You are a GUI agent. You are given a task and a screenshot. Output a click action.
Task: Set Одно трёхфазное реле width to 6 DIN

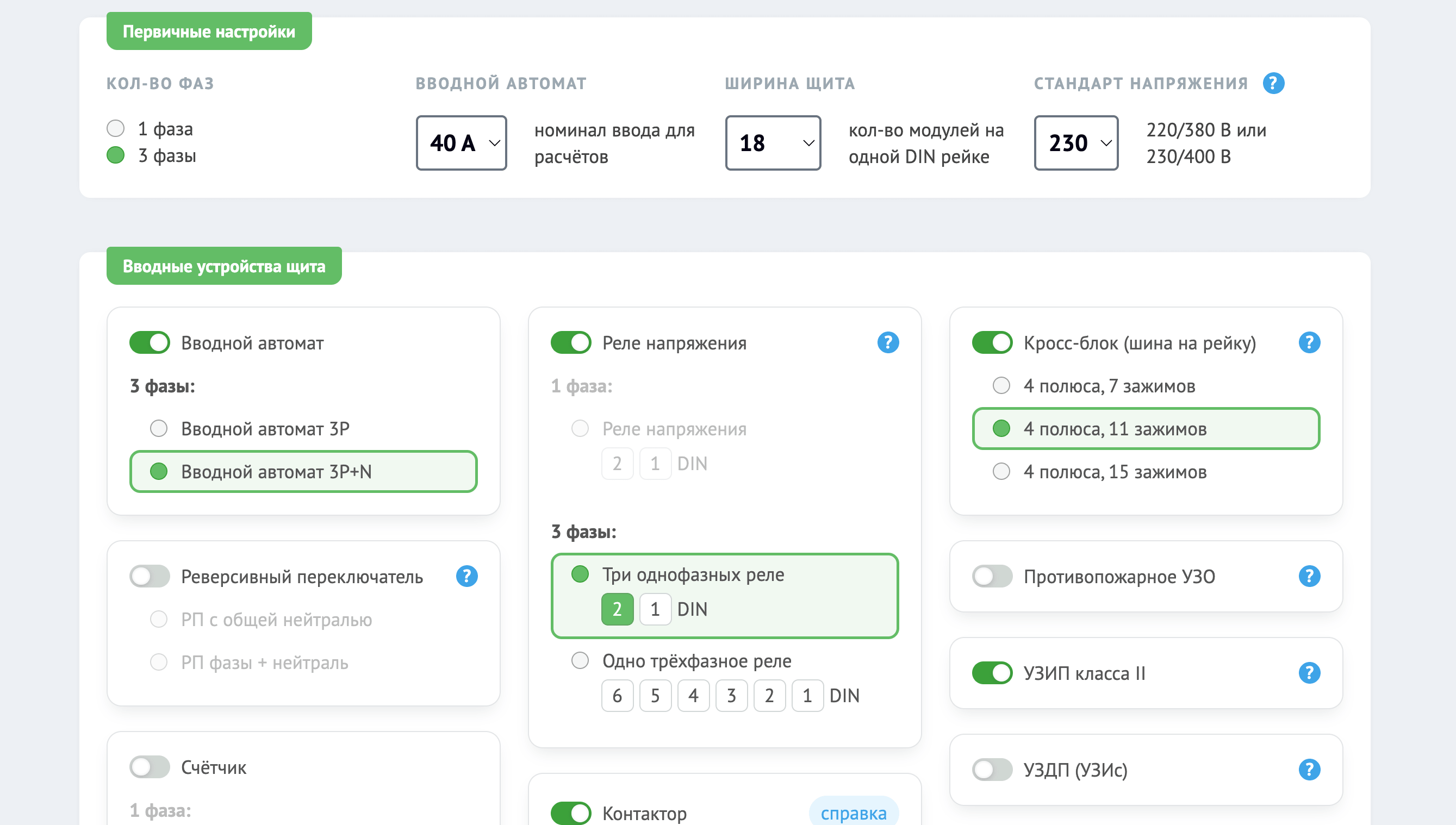617,696
